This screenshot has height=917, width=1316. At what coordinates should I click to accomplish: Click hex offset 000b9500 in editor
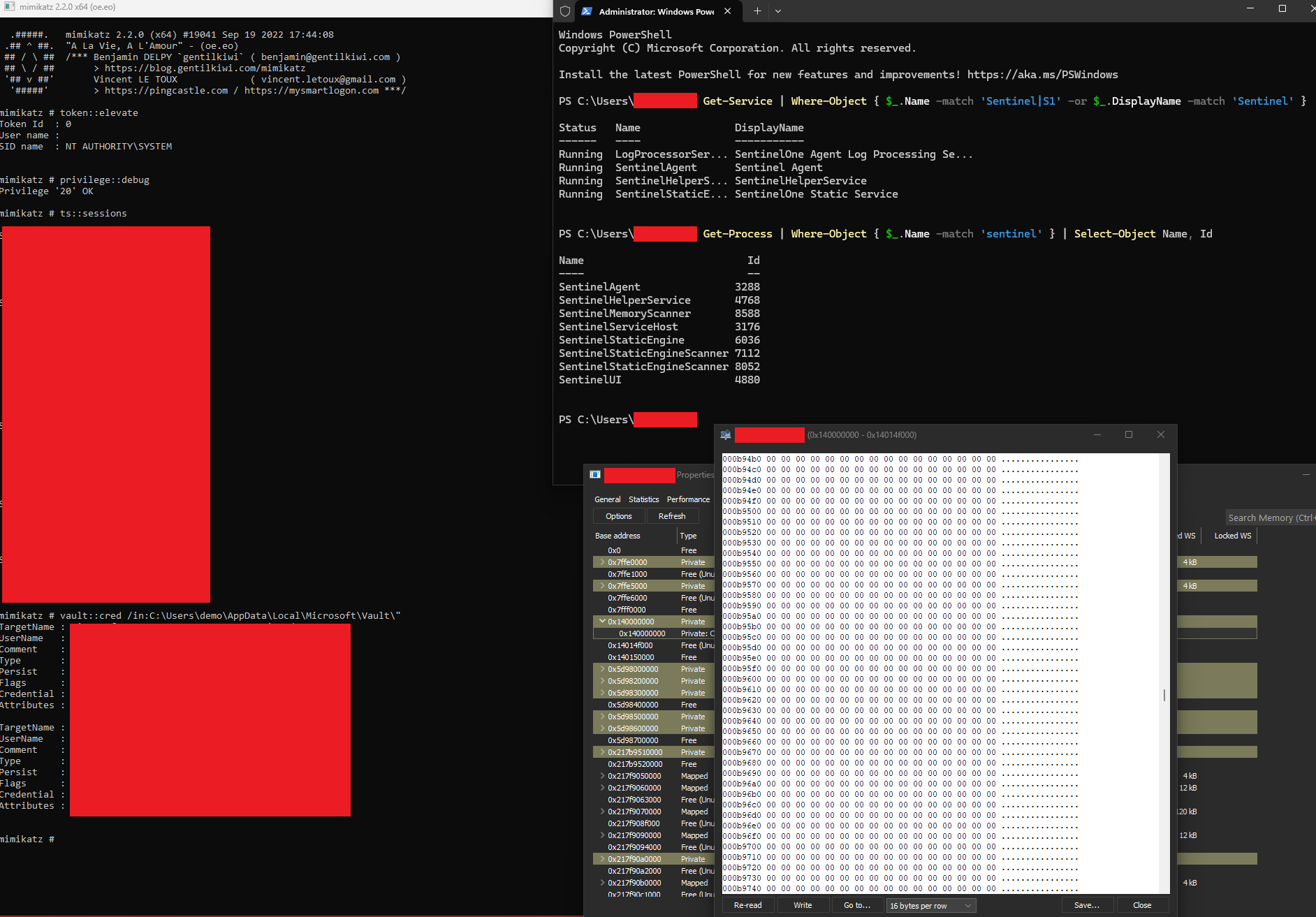point(742,512)
